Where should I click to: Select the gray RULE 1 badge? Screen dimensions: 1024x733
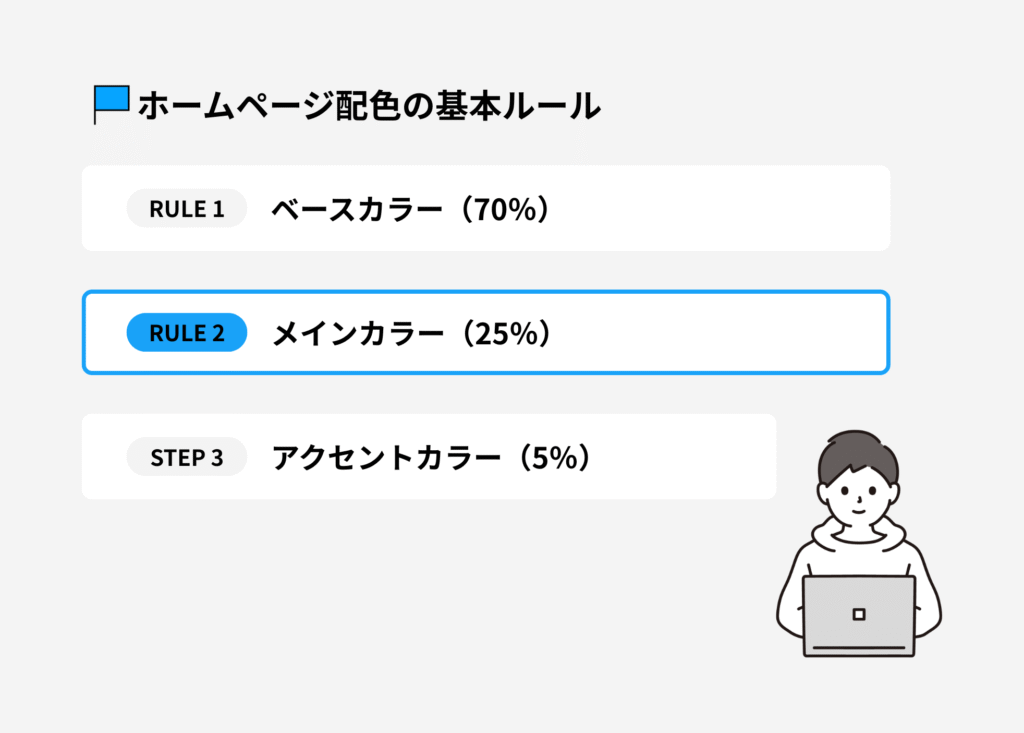coord(186,208)
